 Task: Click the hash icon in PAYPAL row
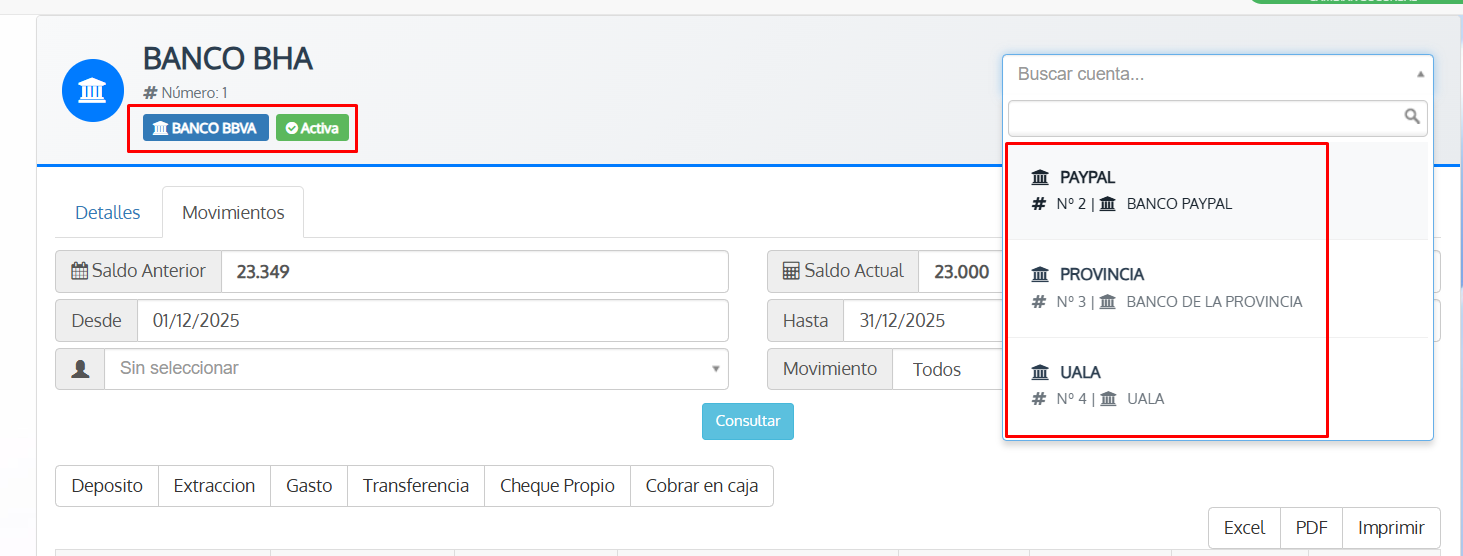point(1039,204)
